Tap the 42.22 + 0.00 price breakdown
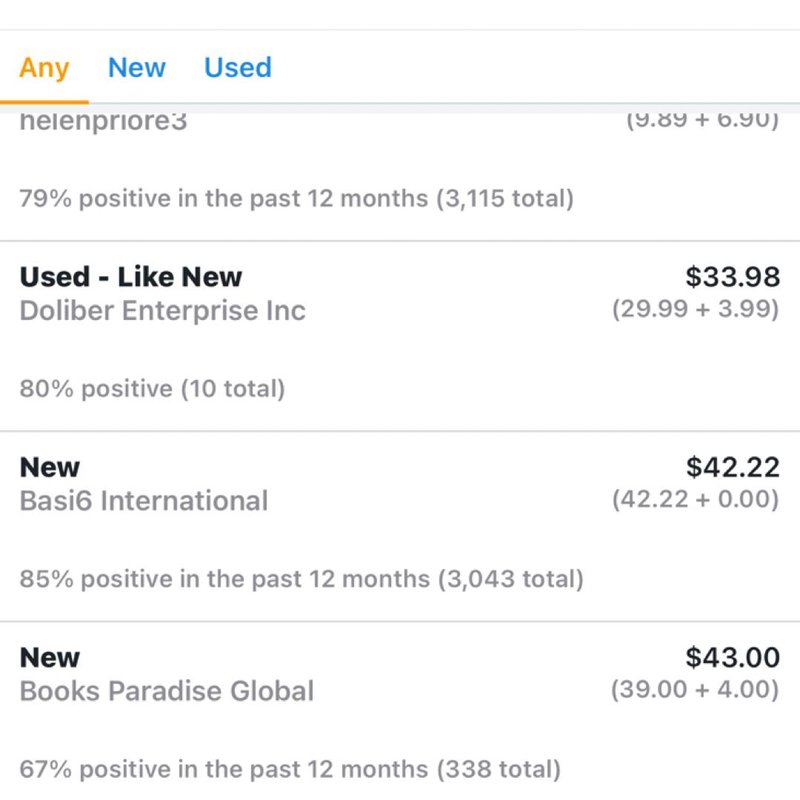 click(695, 499)
